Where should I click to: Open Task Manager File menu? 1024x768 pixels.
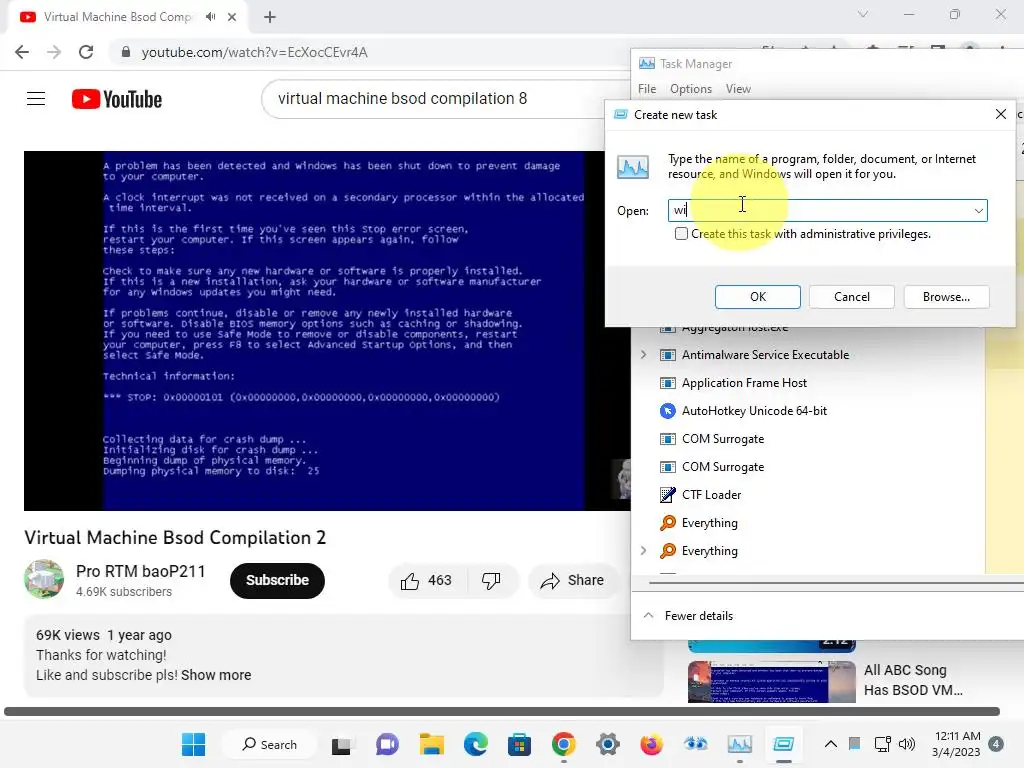coord(647,89)
